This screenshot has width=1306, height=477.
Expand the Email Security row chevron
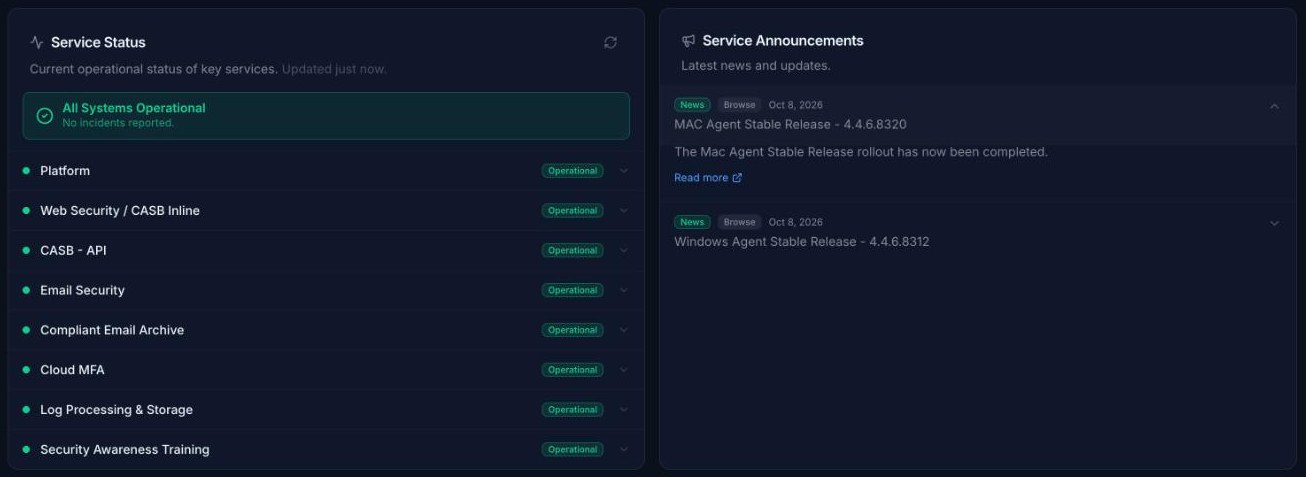coord(624,291)
